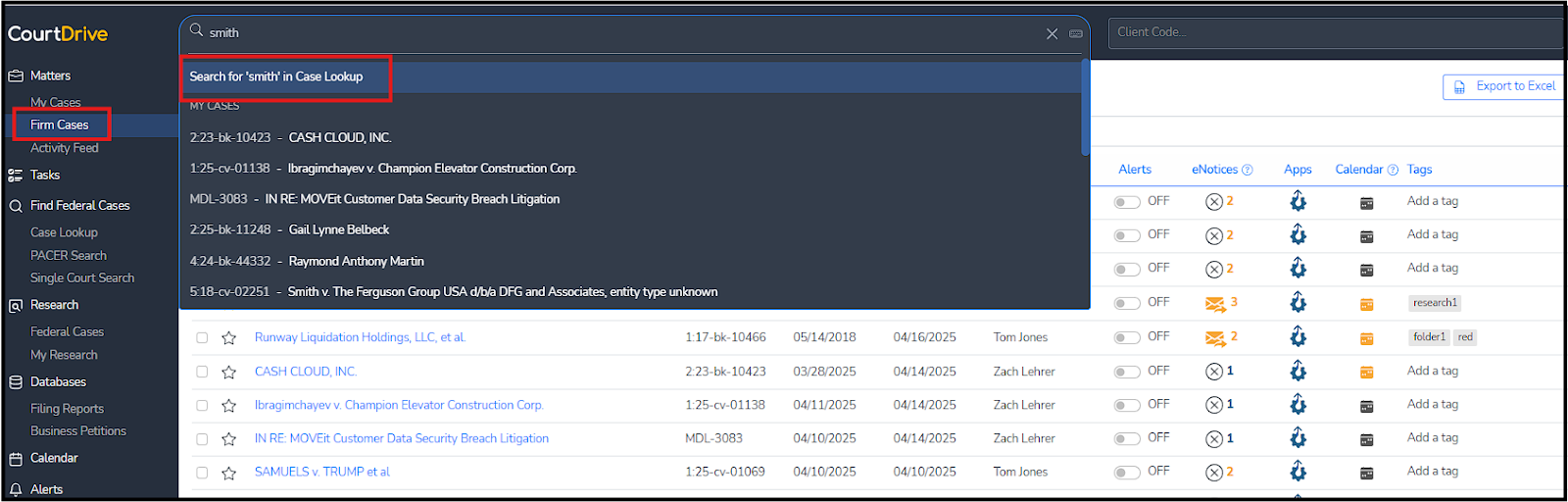This screenshot has width=1568, height=502.
Task: Pick suggestion 2:23-bk-10423 CASH CLOUD, INC.
Action: click(290, 138)
